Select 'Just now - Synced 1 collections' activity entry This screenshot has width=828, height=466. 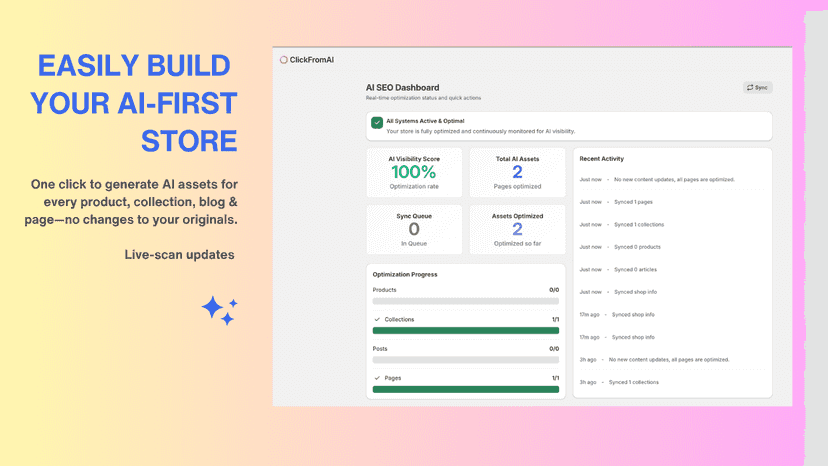tap(622, 225)
